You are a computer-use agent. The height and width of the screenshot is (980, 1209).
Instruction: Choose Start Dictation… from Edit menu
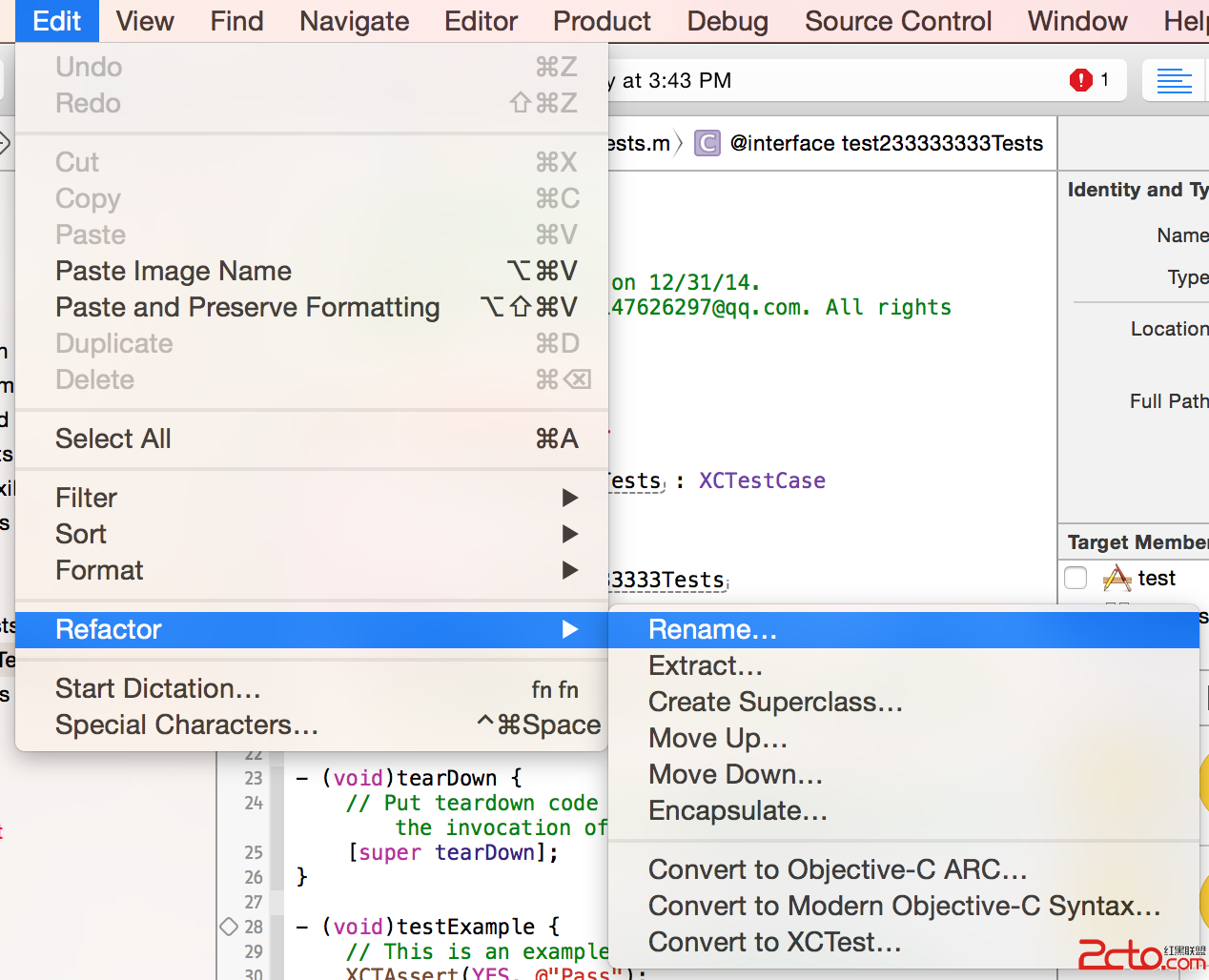pyautogui.click(x=157, y=689)
